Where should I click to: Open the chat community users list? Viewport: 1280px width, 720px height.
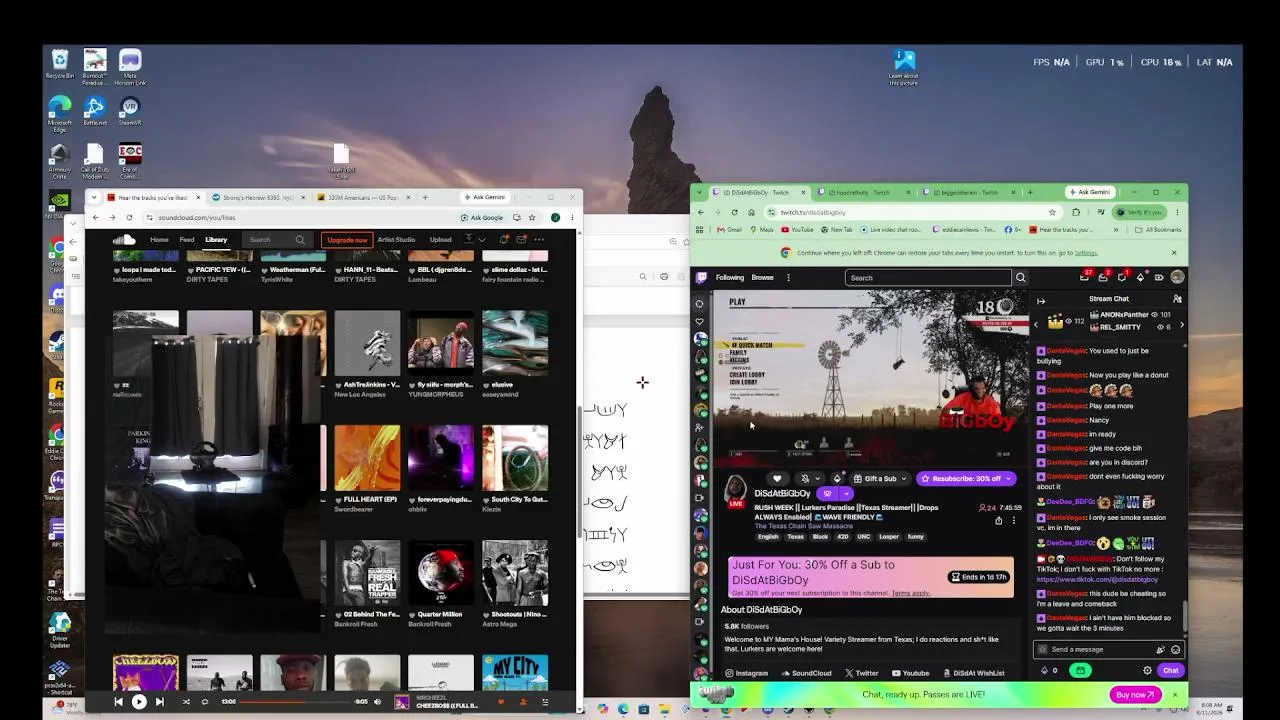(1177, 299)
